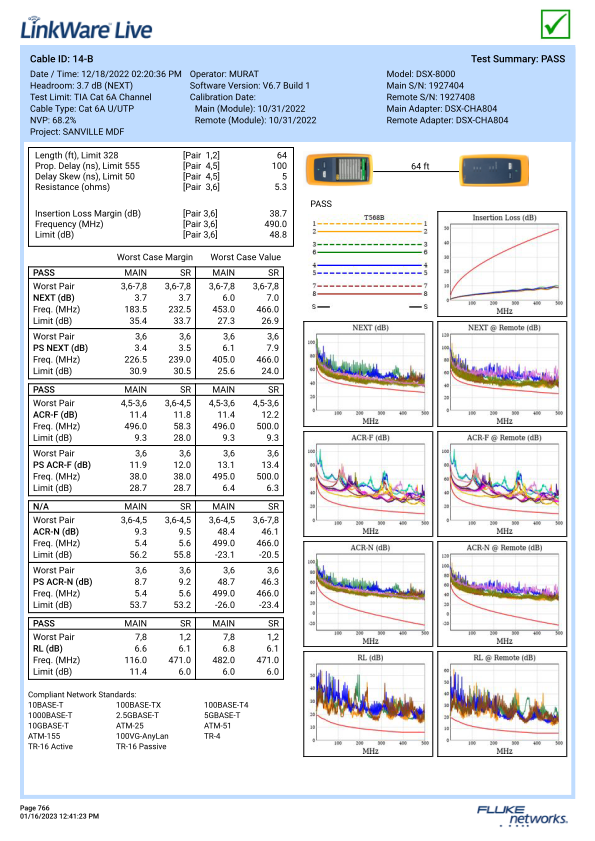Click the Project: SANVILLE MDF line
The image size is (595, 841).
coord(77,132)
